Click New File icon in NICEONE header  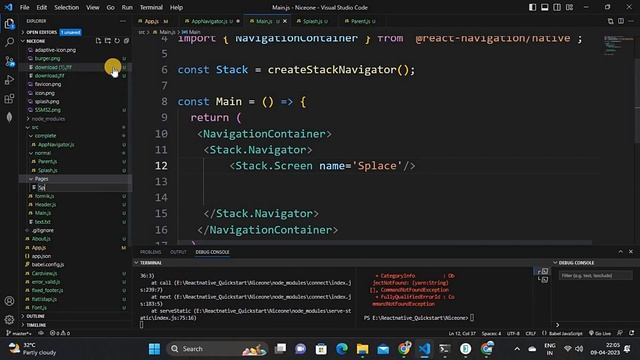[x=98, y=41]
